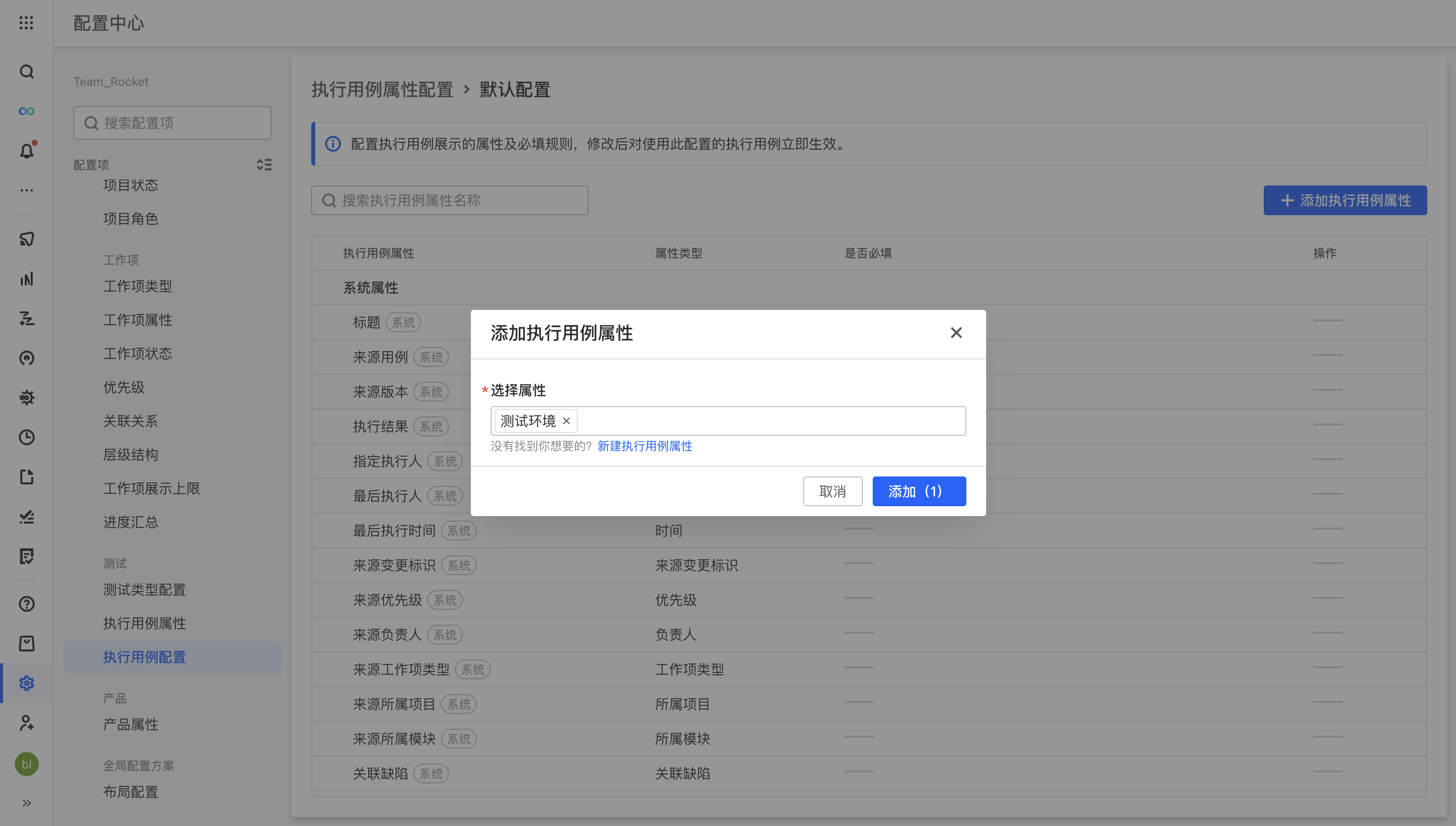Open the help question mark icon
The width and height of the screenshot is (1456, 826).
(x=26, y=604)
